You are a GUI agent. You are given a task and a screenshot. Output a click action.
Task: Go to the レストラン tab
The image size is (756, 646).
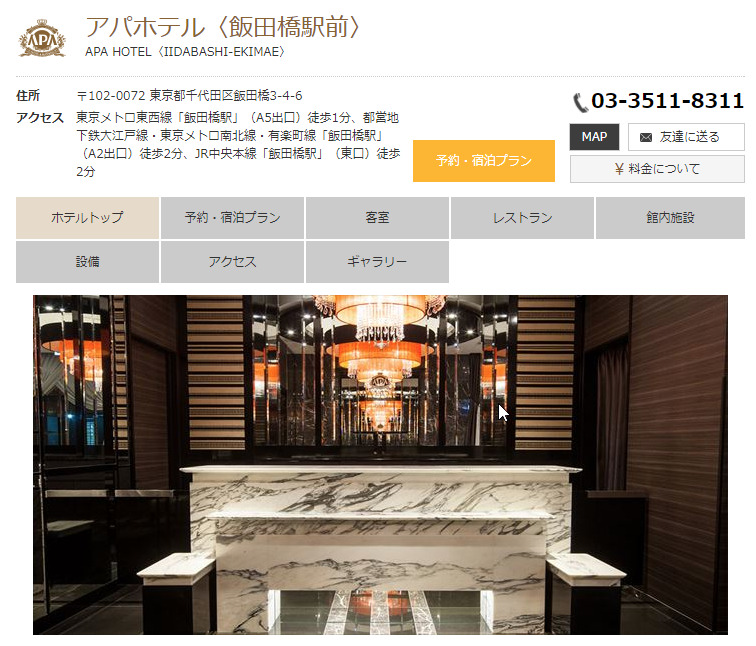522,217
